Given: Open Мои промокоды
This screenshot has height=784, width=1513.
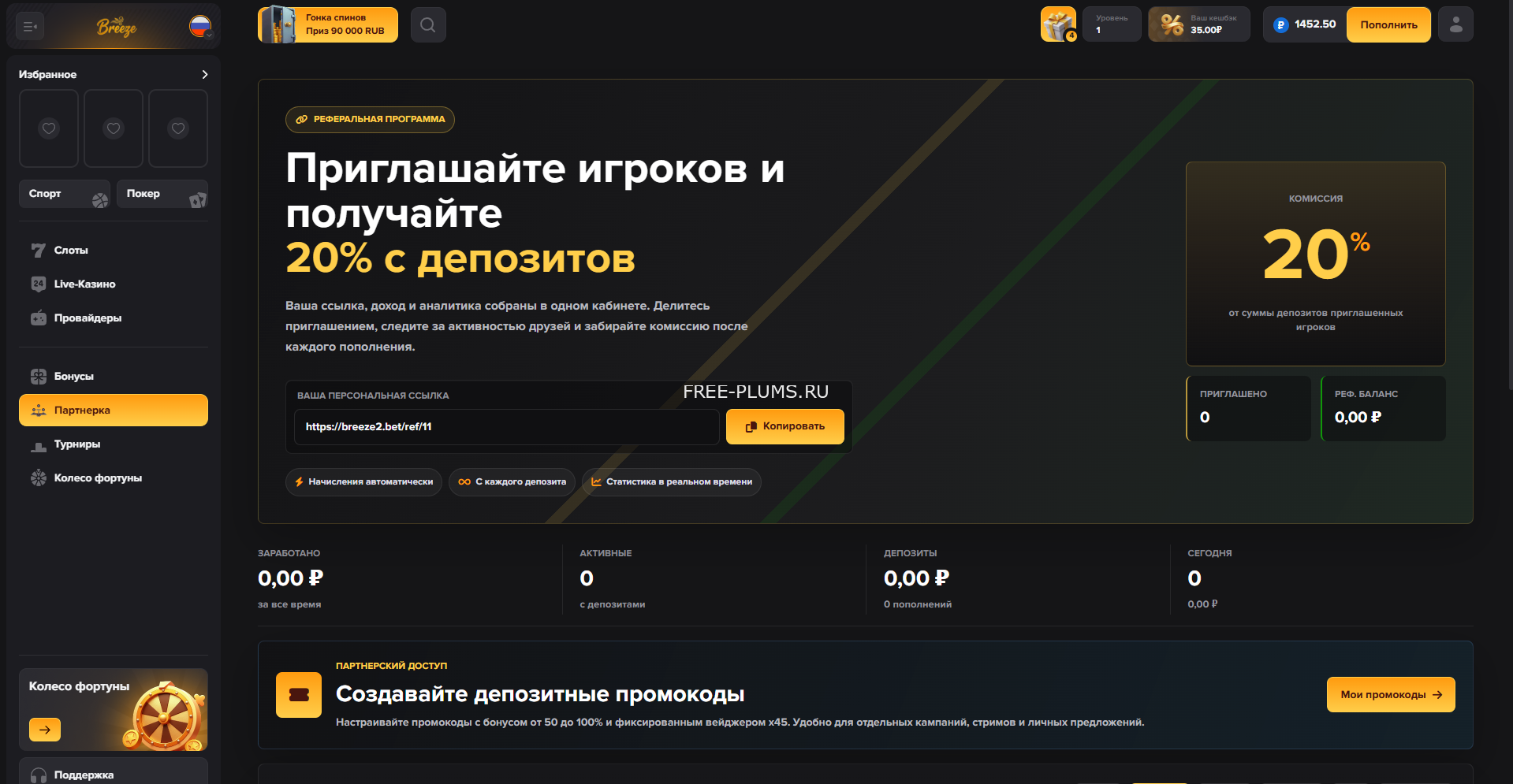Looking at the screenshot, I should click(x=1391, y=694).
